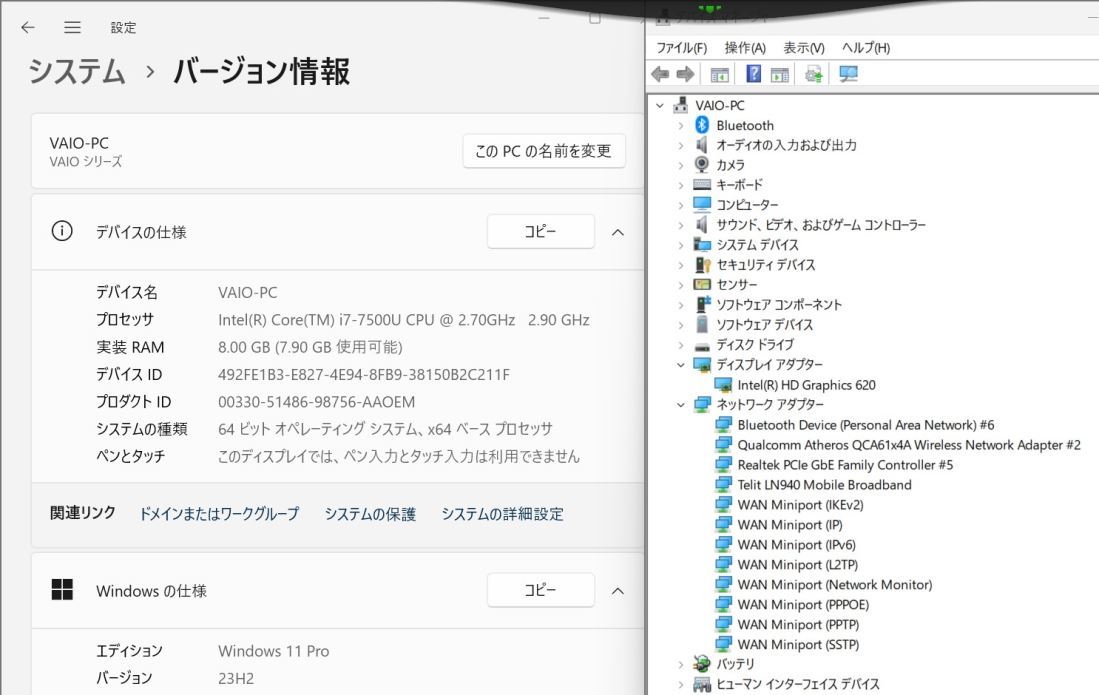1099x695 pixels.
Task: Open the ヘルプ(H) menu
Action: click(x=866, y=48)
